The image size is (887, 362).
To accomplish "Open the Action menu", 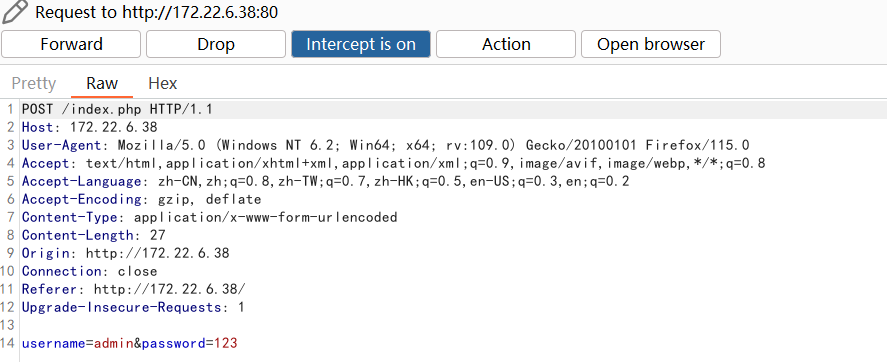I will [506, 44].
